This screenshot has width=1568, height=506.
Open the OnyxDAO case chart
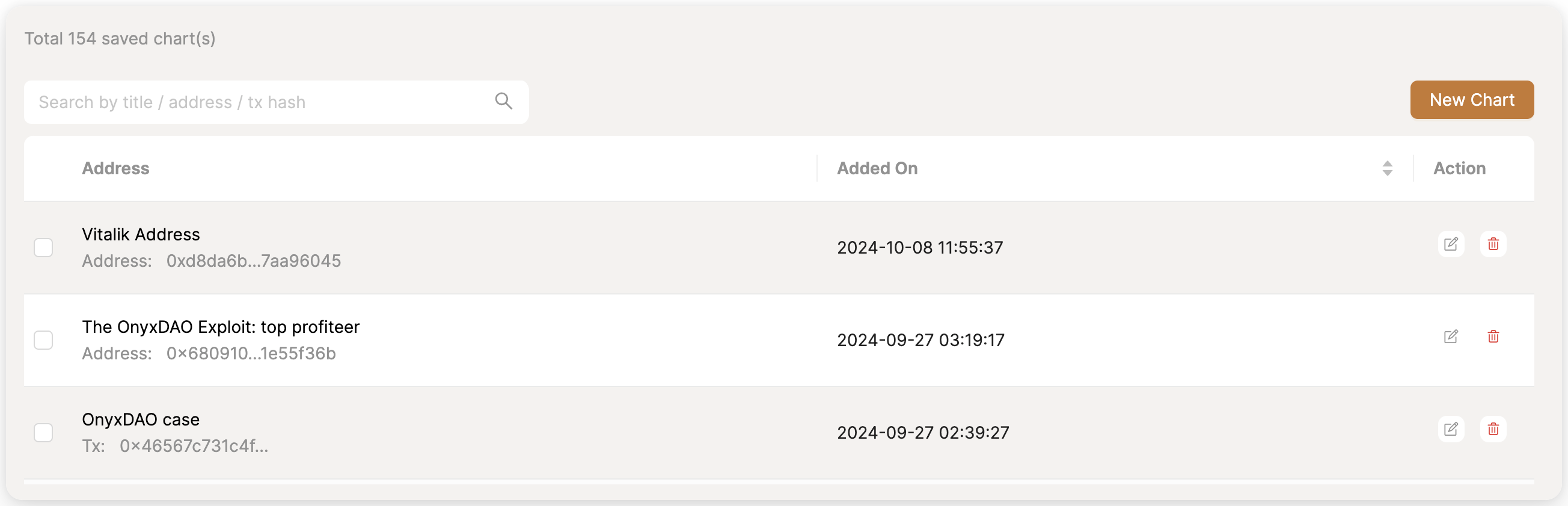click(141, 419)
